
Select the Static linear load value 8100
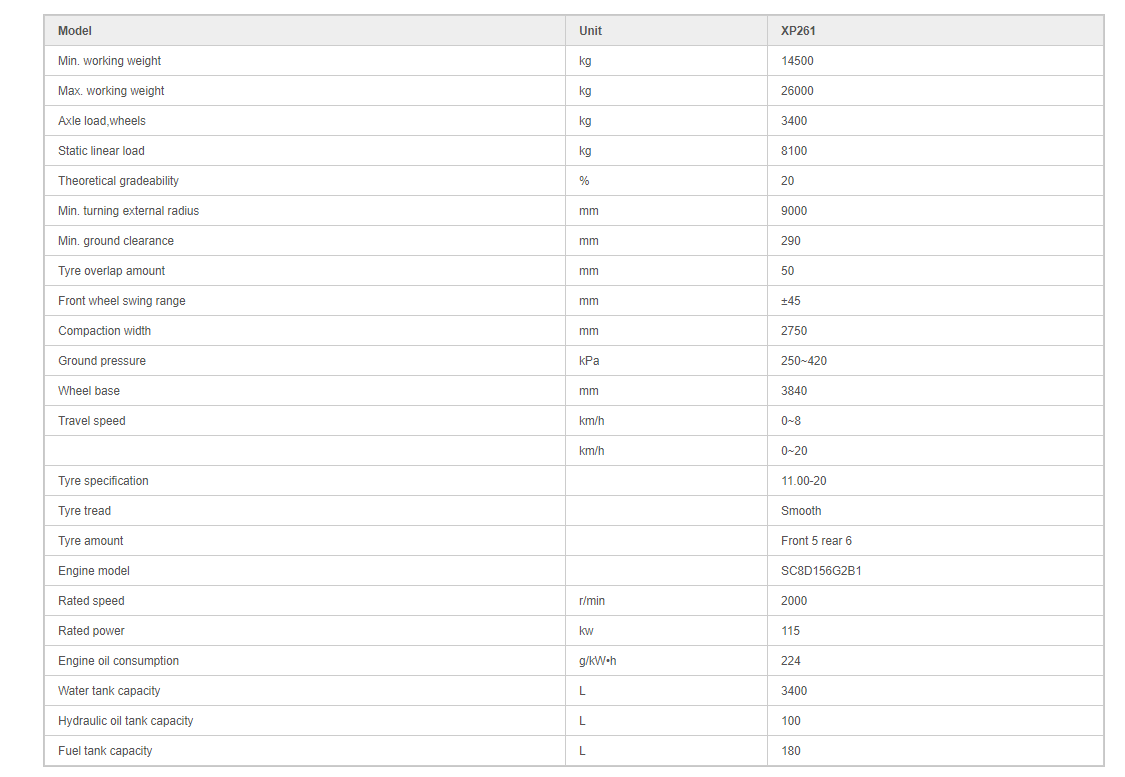click(x=794, y=151)
